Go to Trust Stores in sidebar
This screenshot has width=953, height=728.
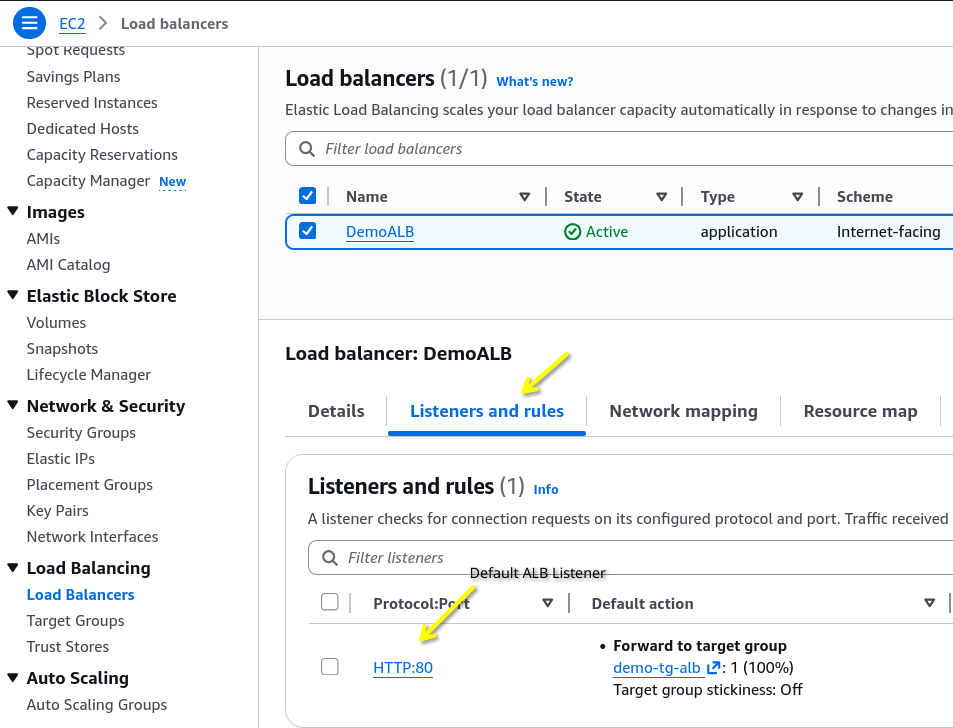point(68,647)
